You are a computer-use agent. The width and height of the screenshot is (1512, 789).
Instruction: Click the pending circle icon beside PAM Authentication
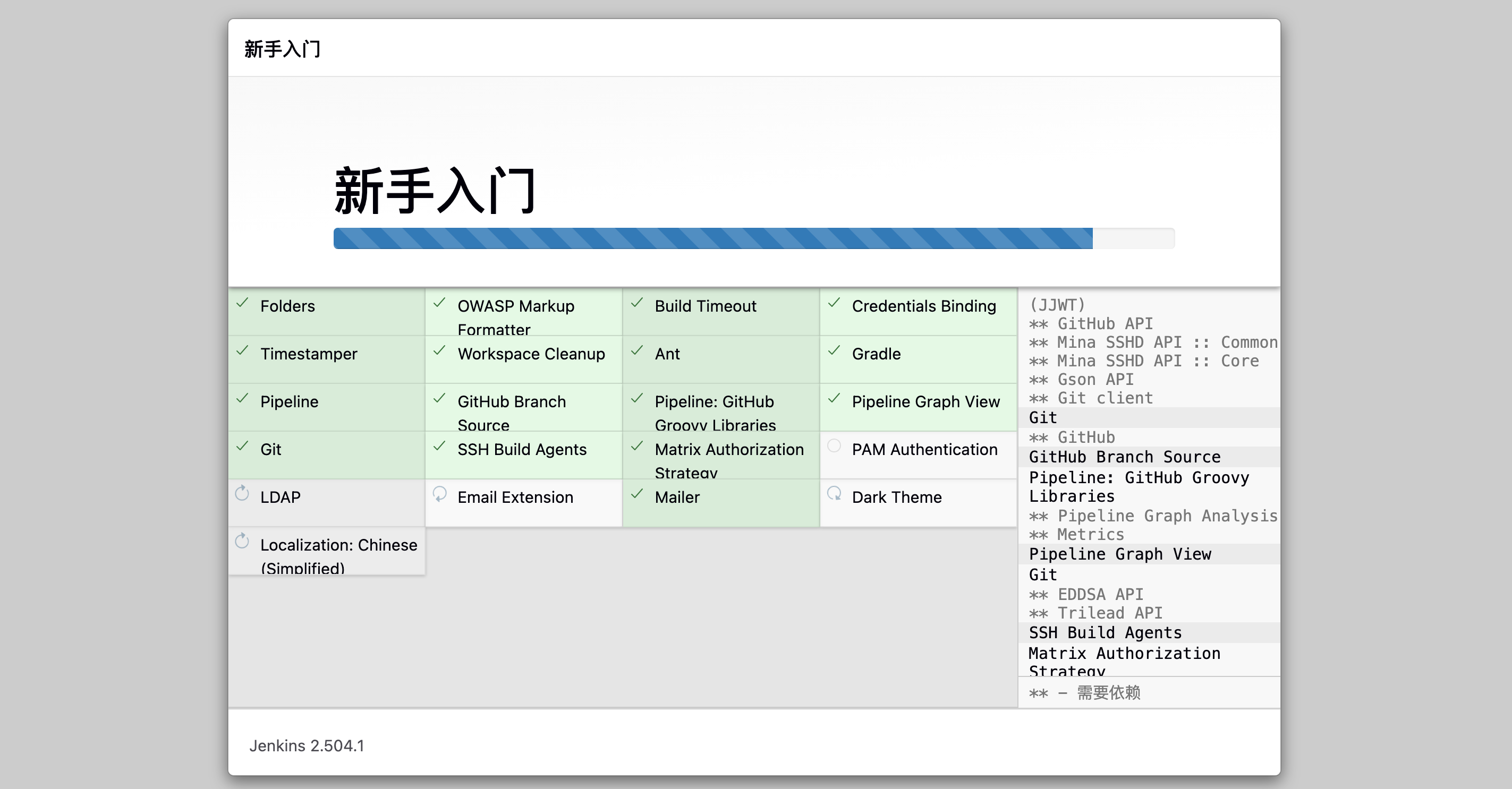click(x=834, y=446)
